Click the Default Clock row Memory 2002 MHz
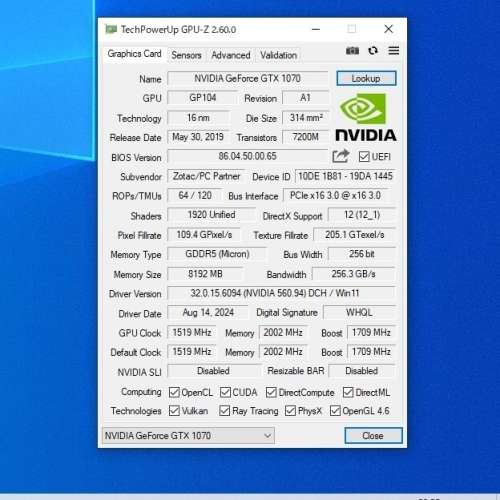500x500 pixels. 283,352
